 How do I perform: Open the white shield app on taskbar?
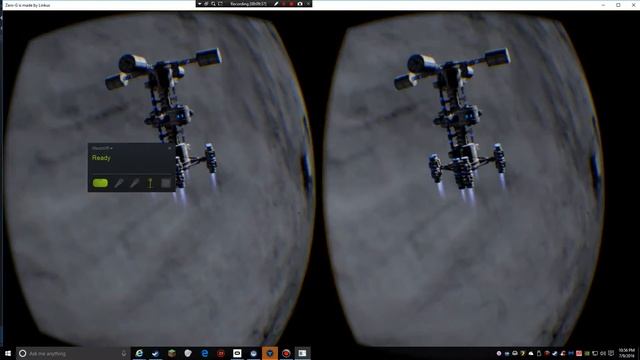(x=188, y=353)
